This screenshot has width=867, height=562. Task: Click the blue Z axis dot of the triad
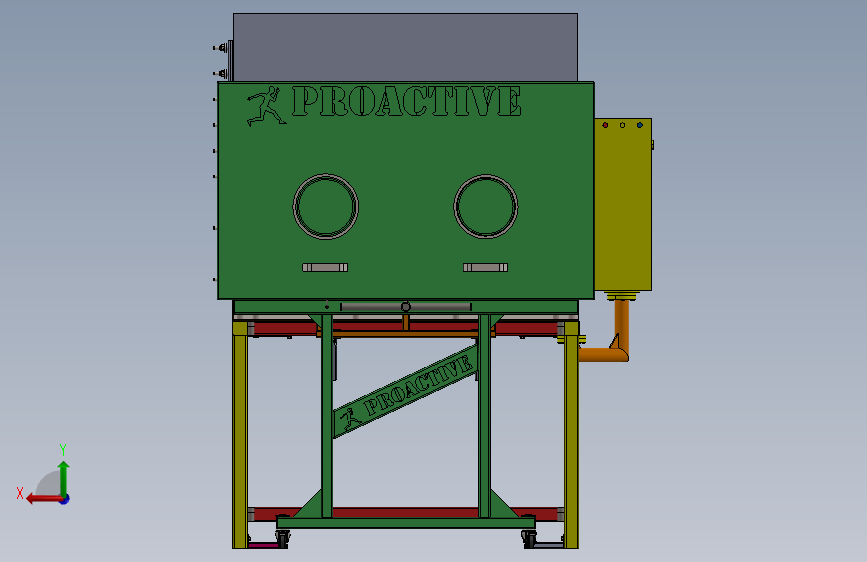pos(65,499)
